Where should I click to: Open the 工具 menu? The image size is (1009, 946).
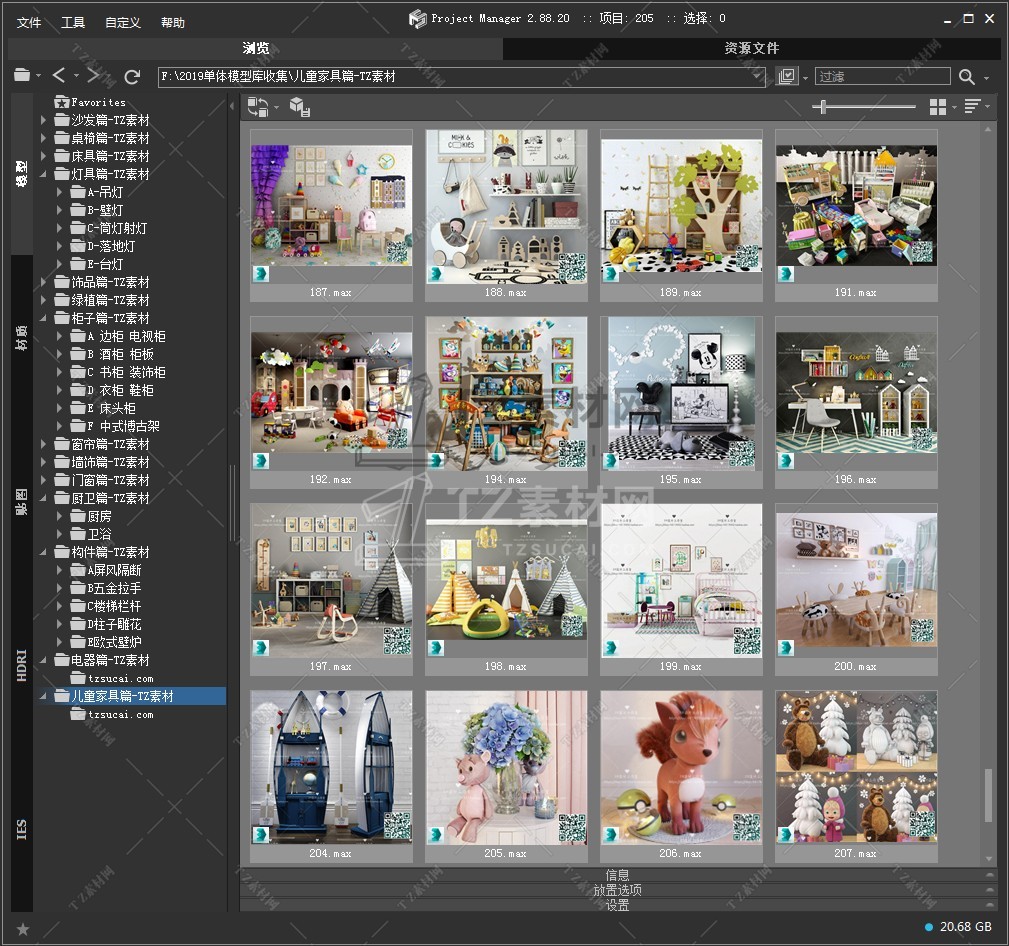point(73,22)
